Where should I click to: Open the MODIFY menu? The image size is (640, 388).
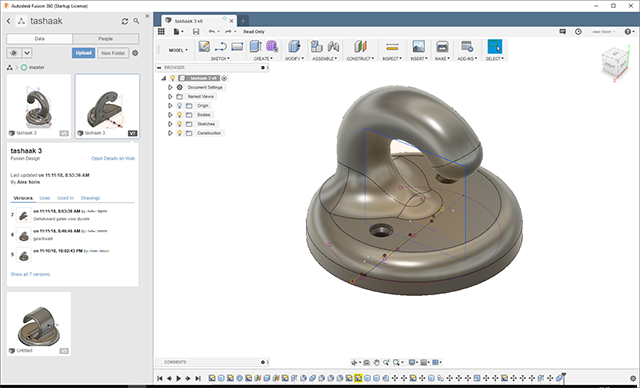tap(294, 59)
